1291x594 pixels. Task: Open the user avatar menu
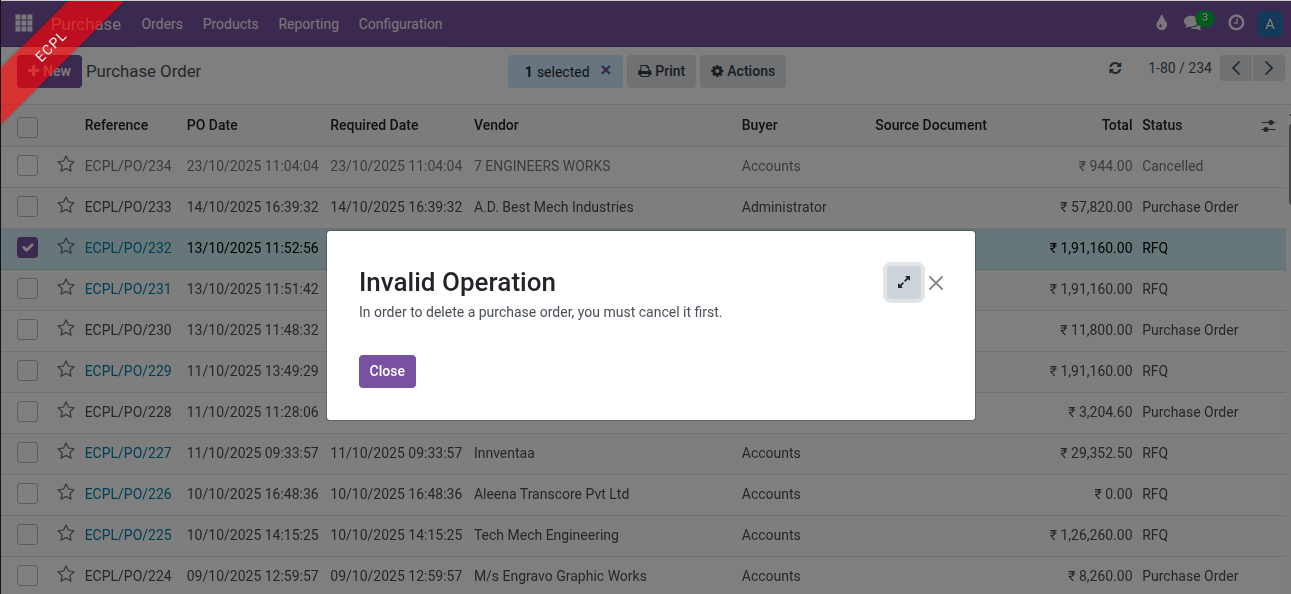[x=1270, y=24]
